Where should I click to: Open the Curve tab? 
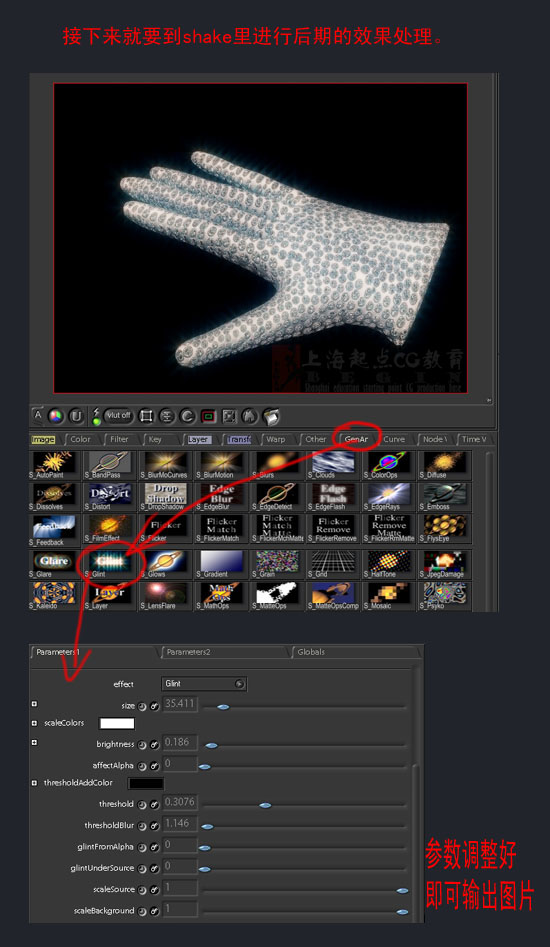[394, 439]
